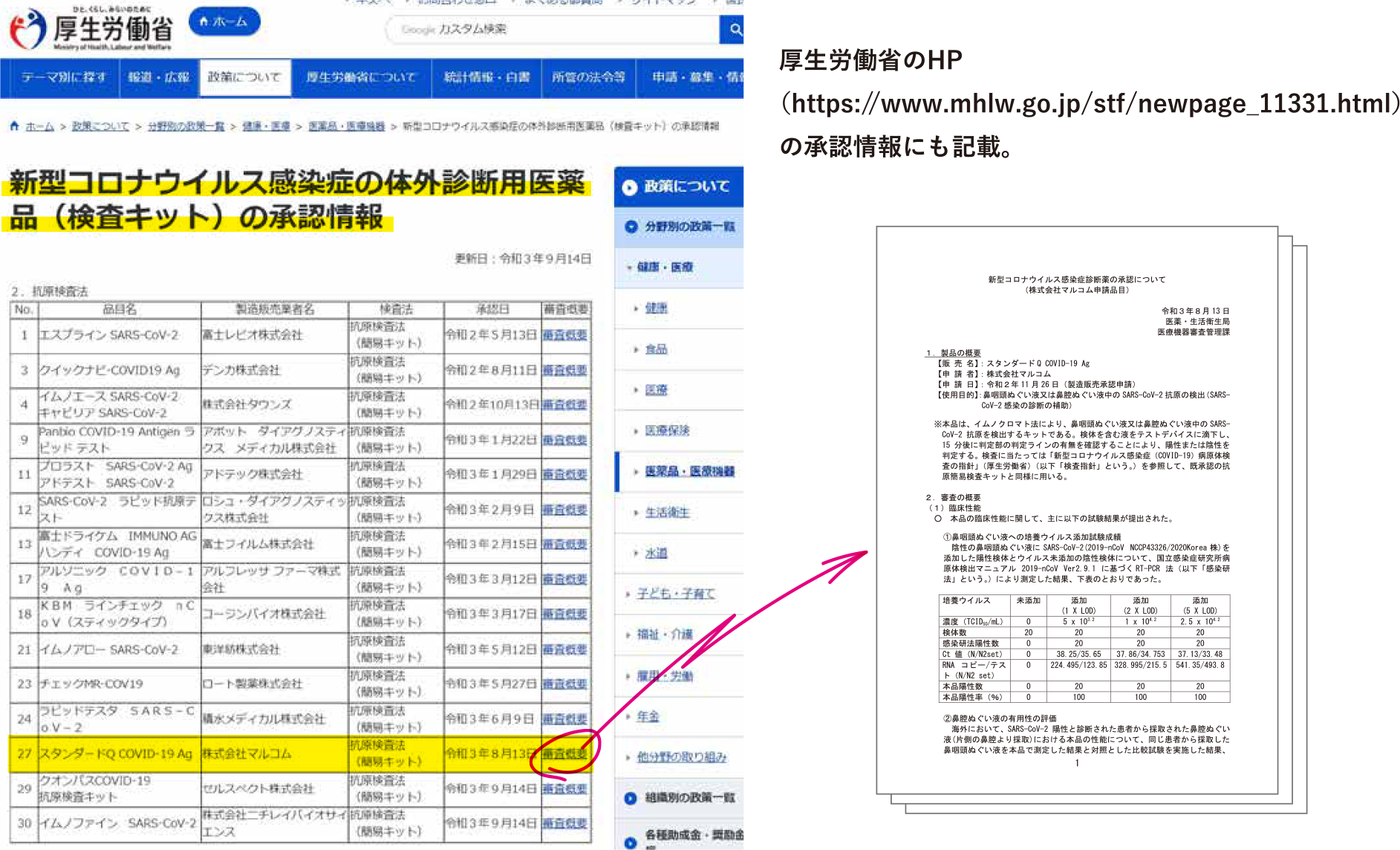This screenshot has height=850, width=1400.
Task: Open sidebar link 医療
Action: (657, 390)
